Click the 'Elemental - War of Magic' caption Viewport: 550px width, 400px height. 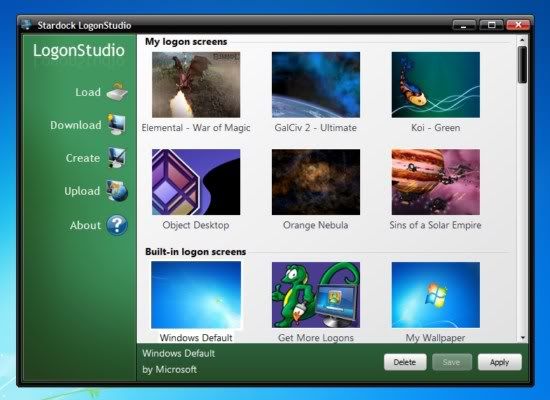pos(196,128)
